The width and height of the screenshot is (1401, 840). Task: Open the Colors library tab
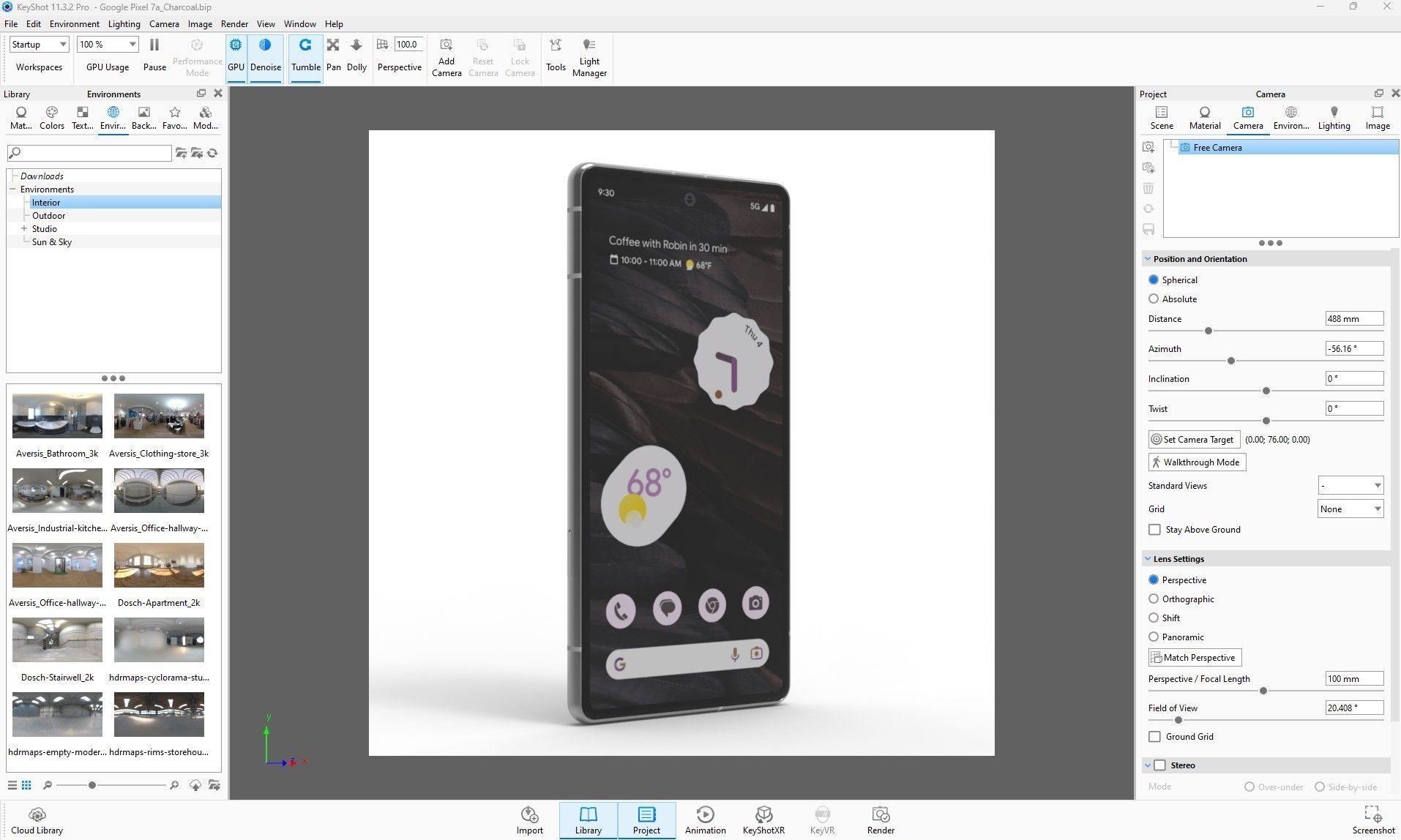pyautogui.click(x=51, y=118)
